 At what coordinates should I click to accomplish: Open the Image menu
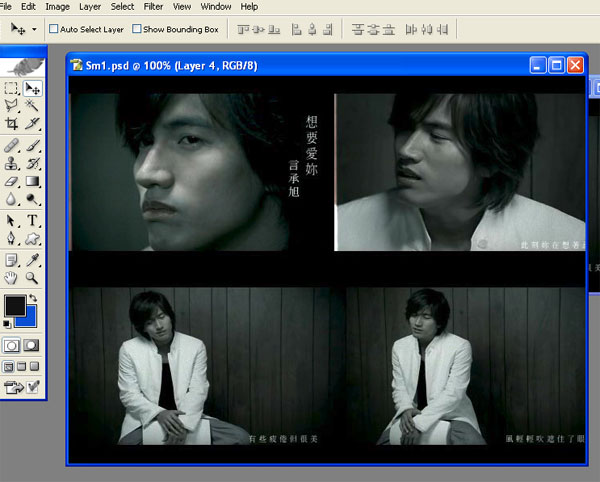(57, 7)
